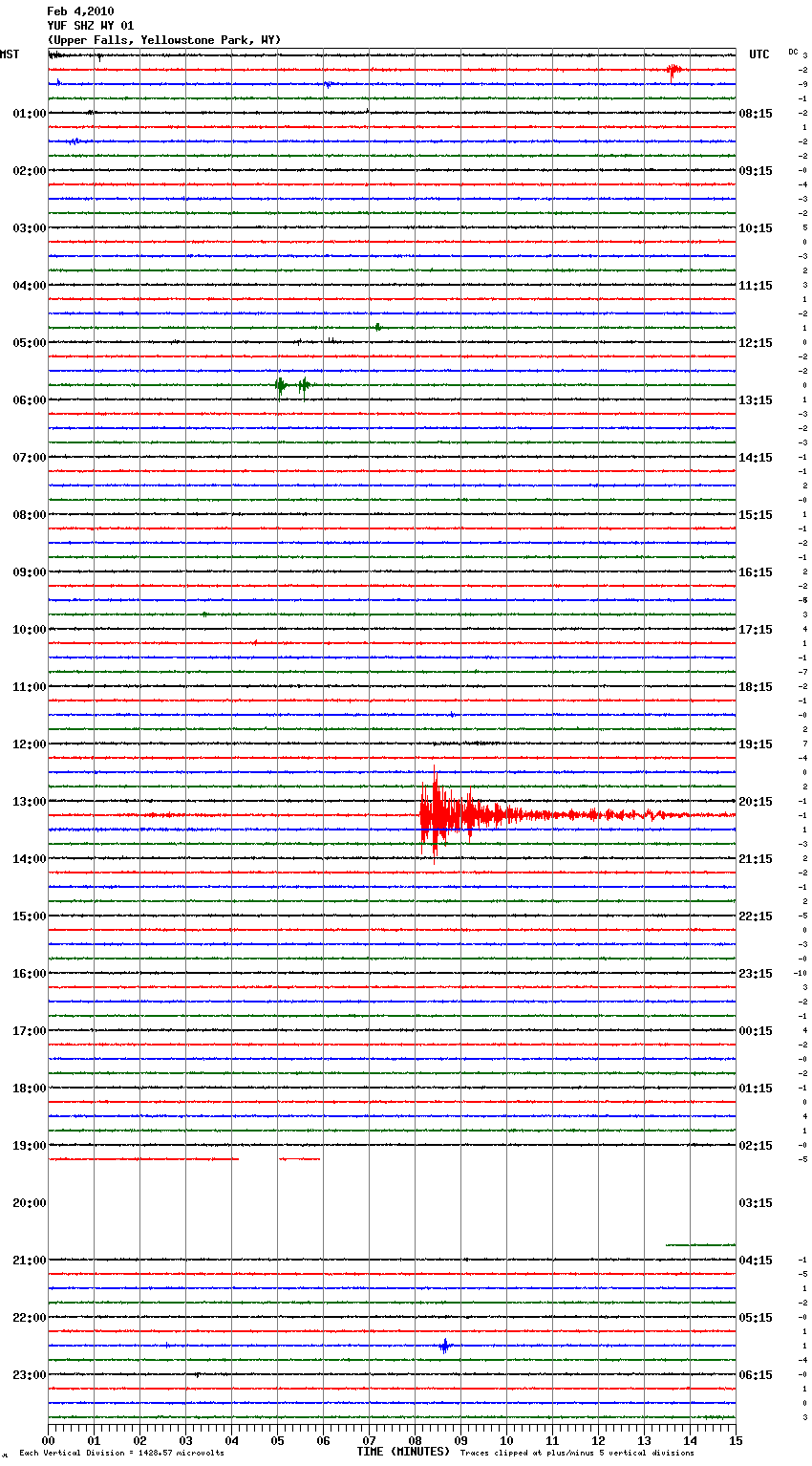Viewport: 812px width, 1466px height.
Task: Select the '06:00' MST hour label
Action: click(29, 400)
